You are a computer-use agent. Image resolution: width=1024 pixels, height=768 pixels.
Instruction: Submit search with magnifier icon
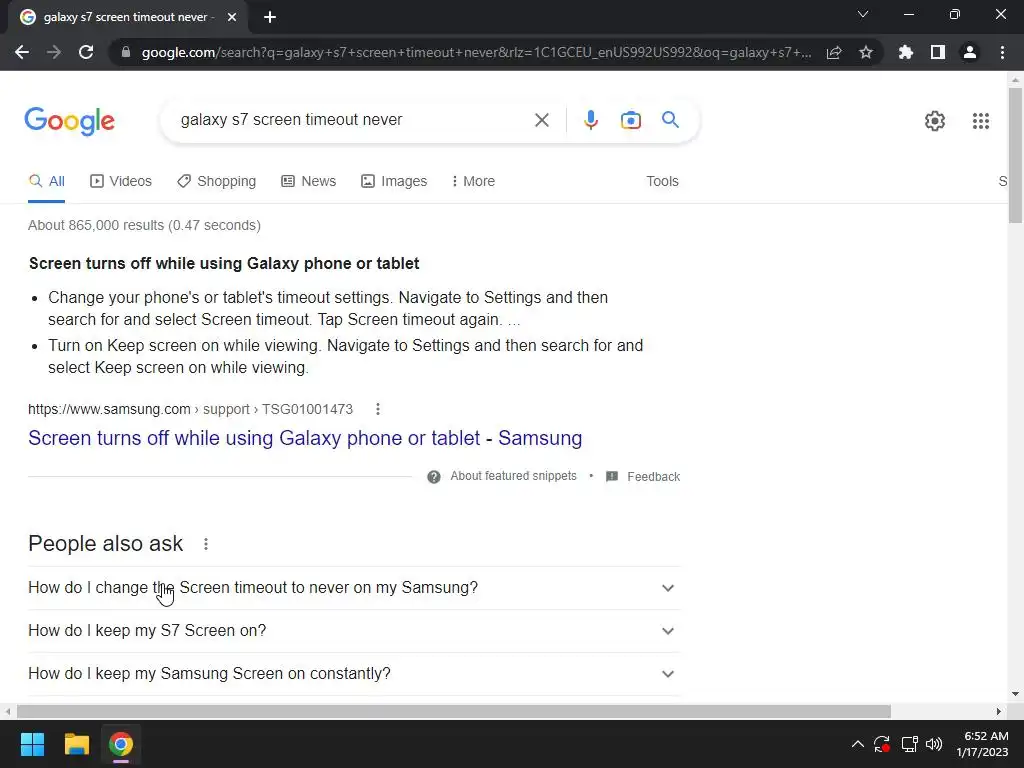(x=670, y=120)
